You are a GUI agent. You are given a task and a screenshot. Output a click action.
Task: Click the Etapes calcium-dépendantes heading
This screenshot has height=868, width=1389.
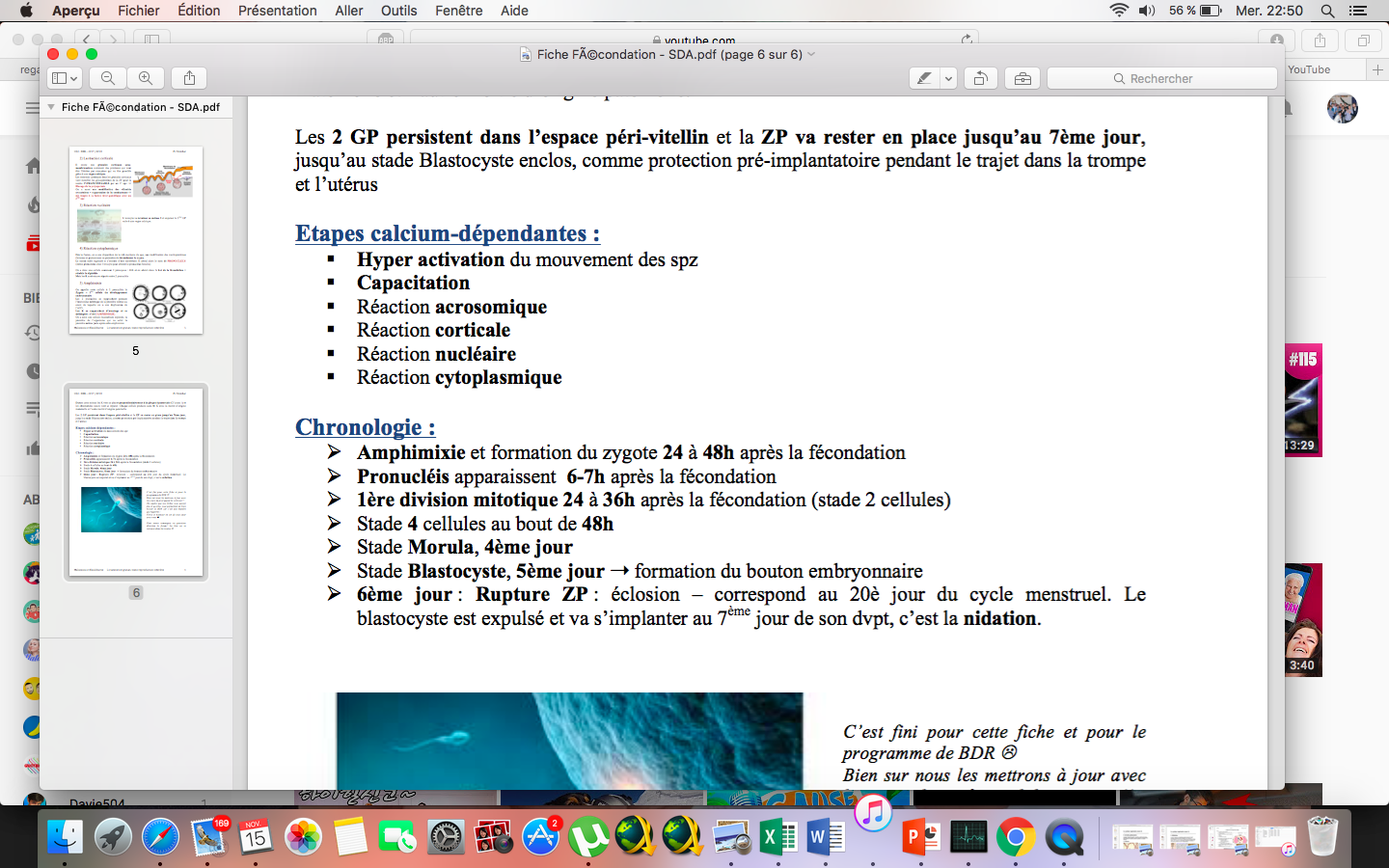click(448, 233)
